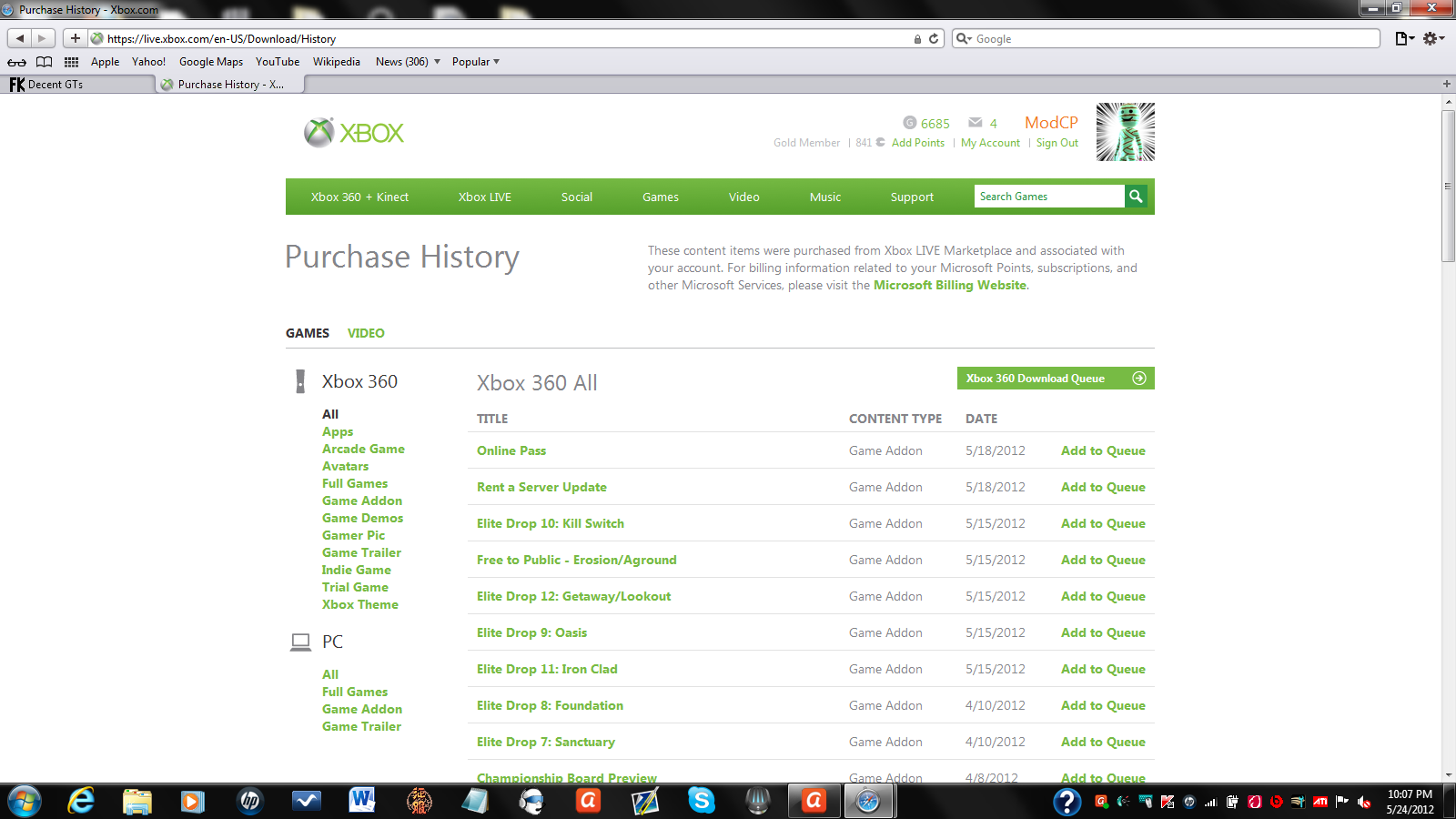1456x819 pixels.
Task: Open the Xbox LIVE menu
Action: [485, 197]
